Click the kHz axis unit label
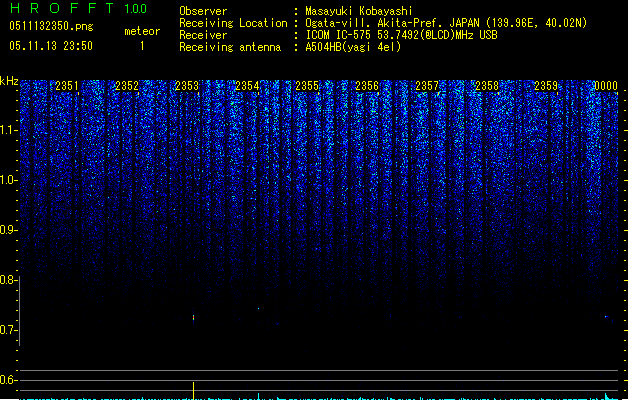 [9, 81]
